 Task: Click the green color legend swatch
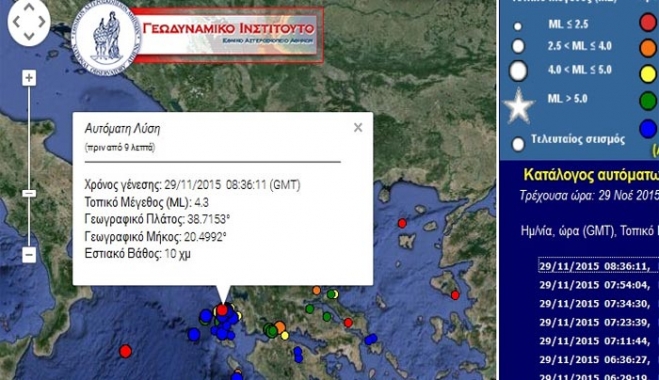(648, 101)
